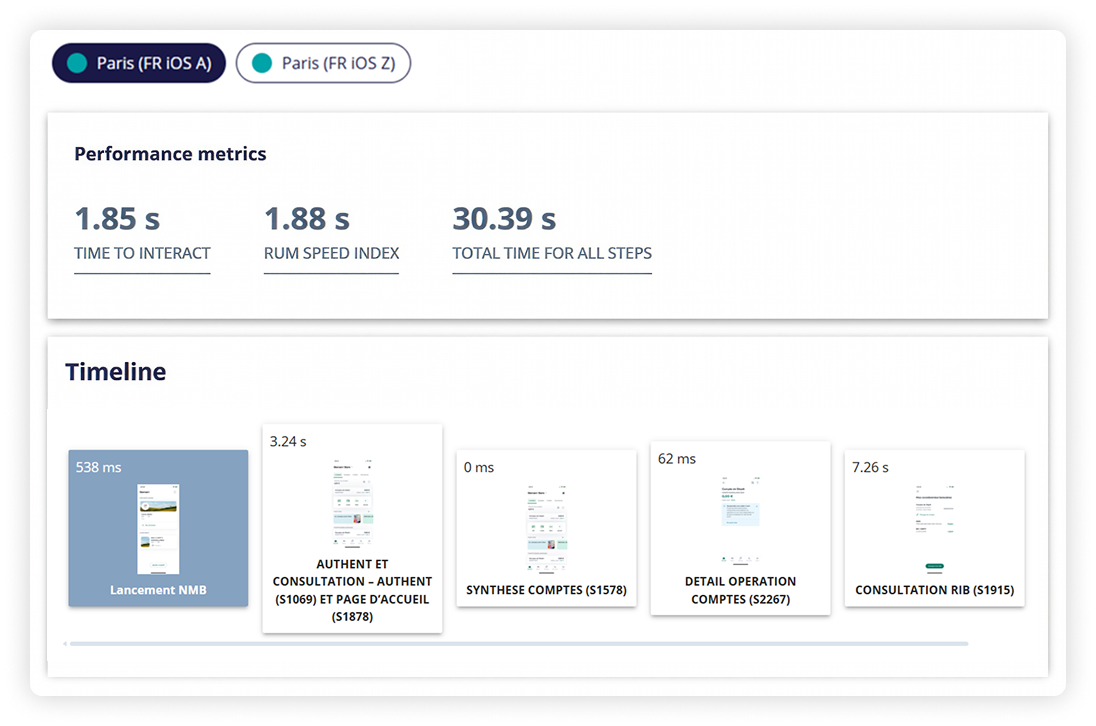Select the Performance metrics section header
1096x726 pixels.
[170, 154]
